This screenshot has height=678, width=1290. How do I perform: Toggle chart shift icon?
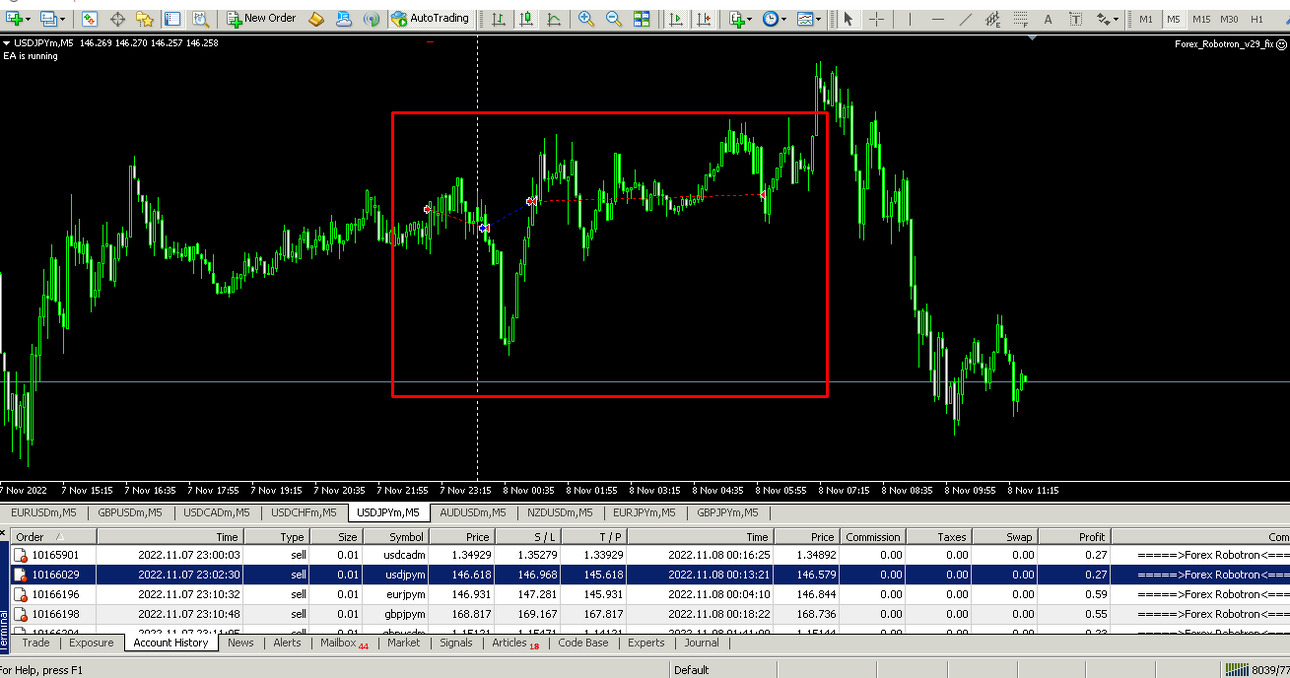[704, 19]
